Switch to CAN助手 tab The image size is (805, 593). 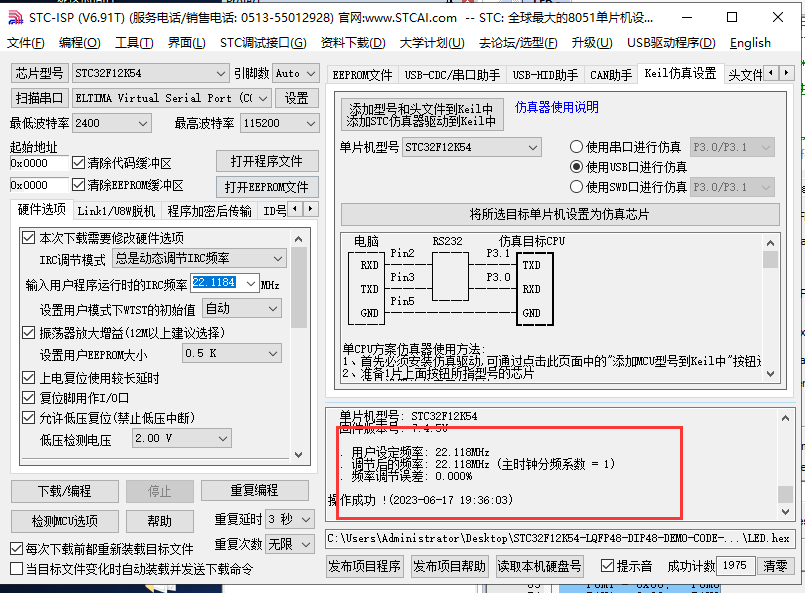(610, 75)
